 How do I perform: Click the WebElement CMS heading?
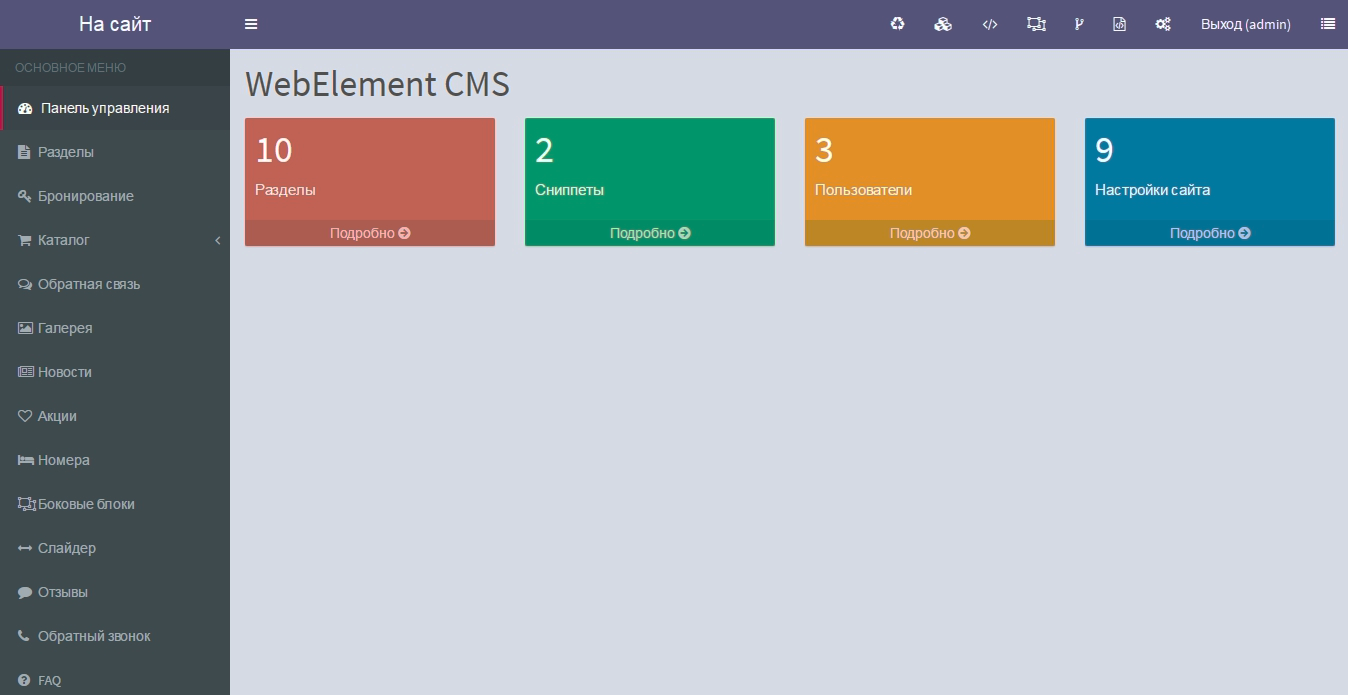(x=377, y=84)
